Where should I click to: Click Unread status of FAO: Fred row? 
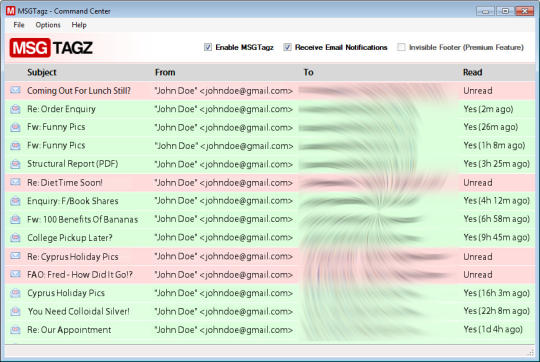[478, 275]
